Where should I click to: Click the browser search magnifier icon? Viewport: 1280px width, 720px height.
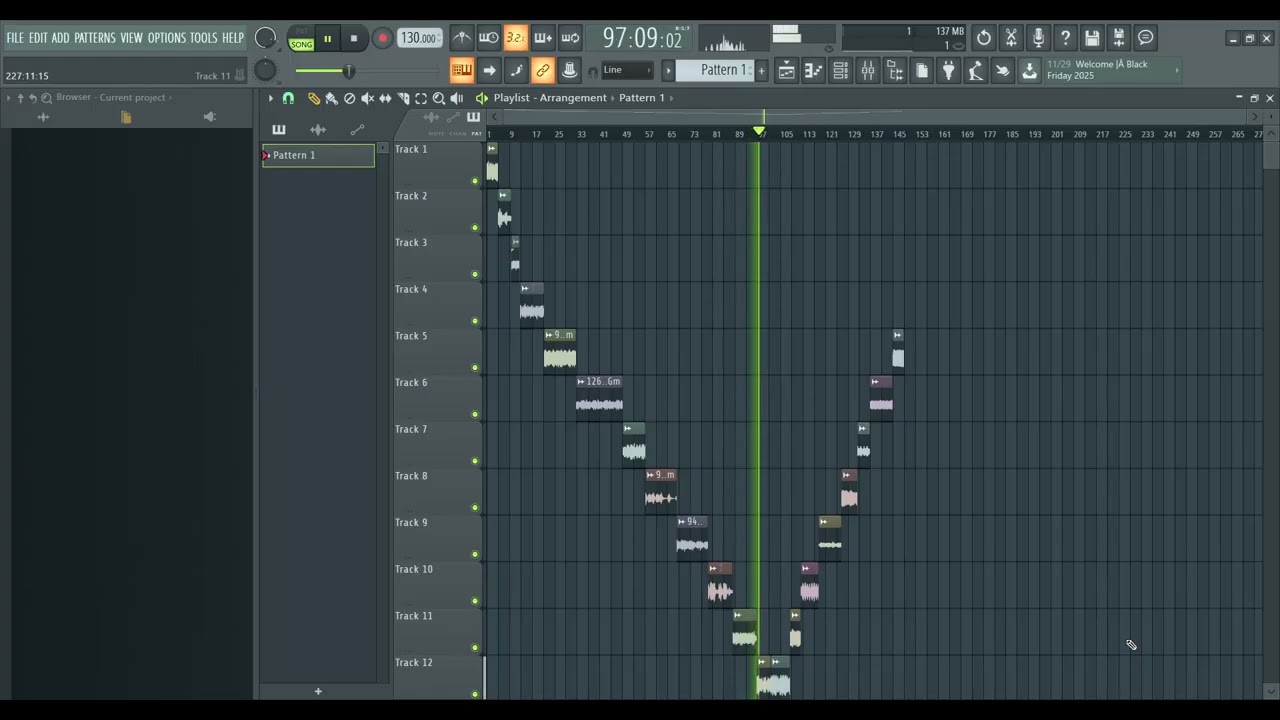click(x=46, y=98)
